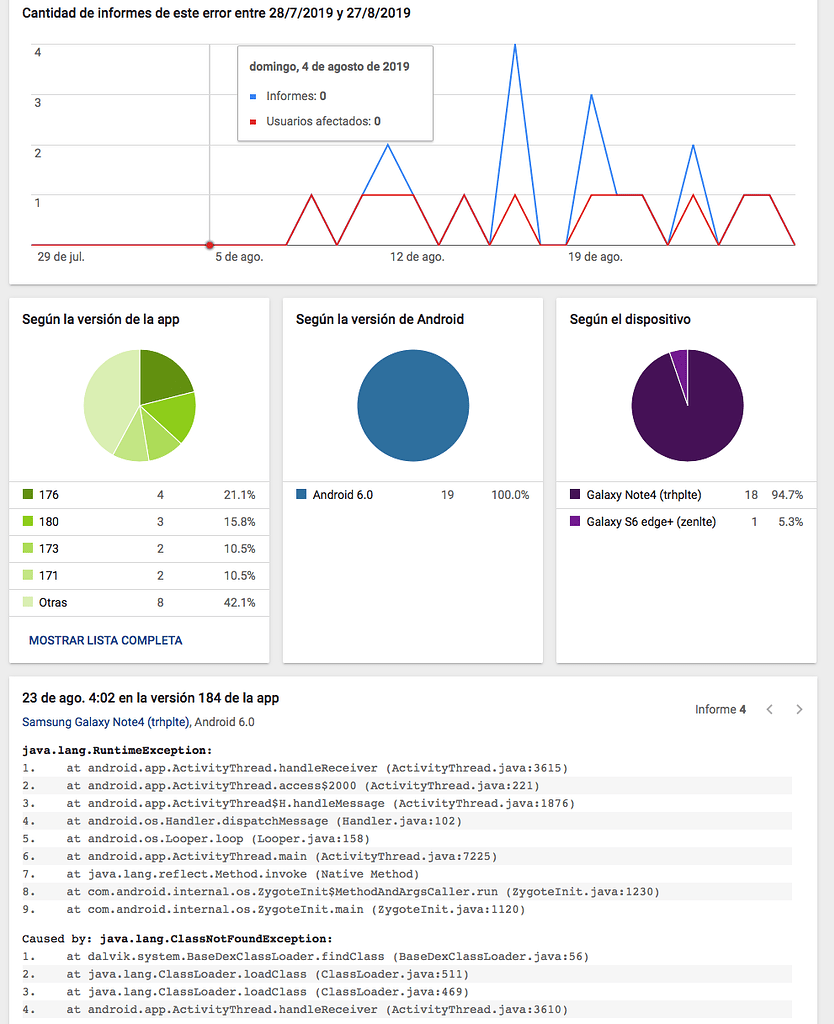Go to the previous report arrow

pyautogui.click(x=769, y=710)
